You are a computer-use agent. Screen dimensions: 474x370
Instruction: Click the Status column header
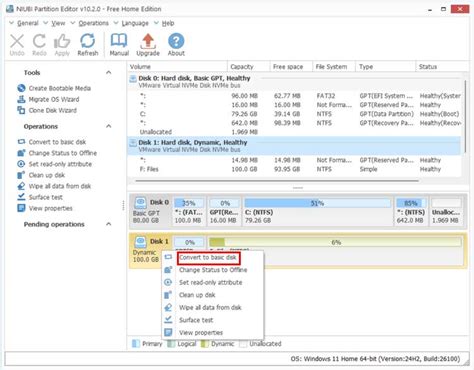(442, 67)
